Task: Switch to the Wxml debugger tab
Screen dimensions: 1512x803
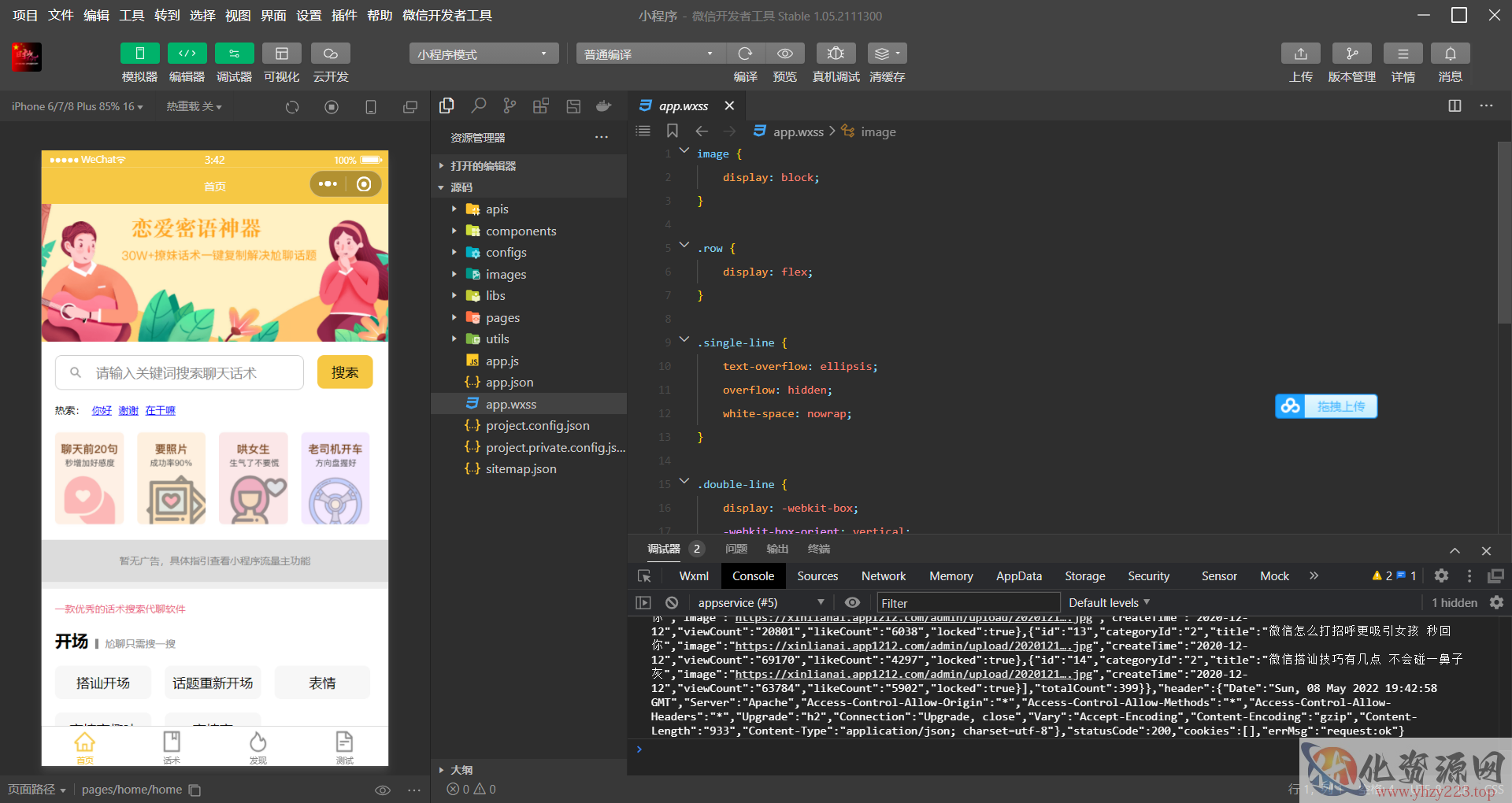Action: coord(694,576)
